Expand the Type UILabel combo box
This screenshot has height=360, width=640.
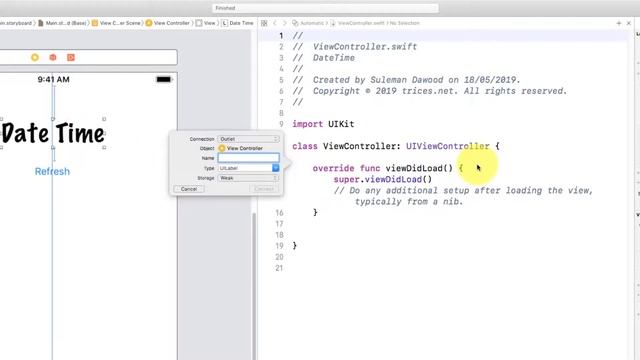(276, 168)
